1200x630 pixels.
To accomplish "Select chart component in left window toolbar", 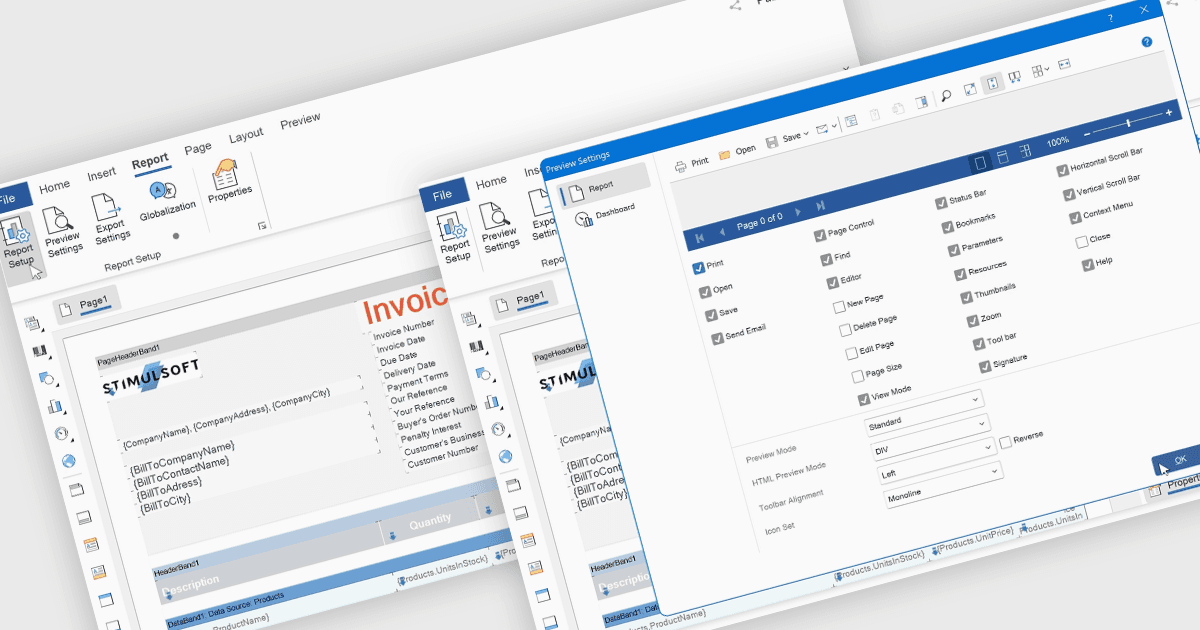I will point(53,406).
